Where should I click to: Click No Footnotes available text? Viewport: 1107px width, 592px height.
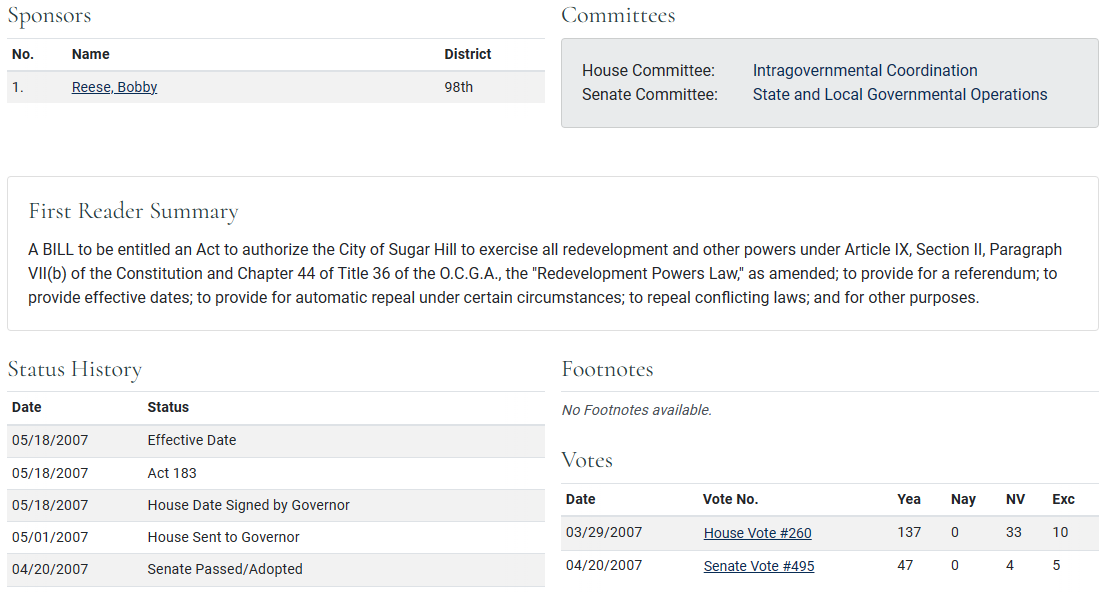click(x=636, y=410)
